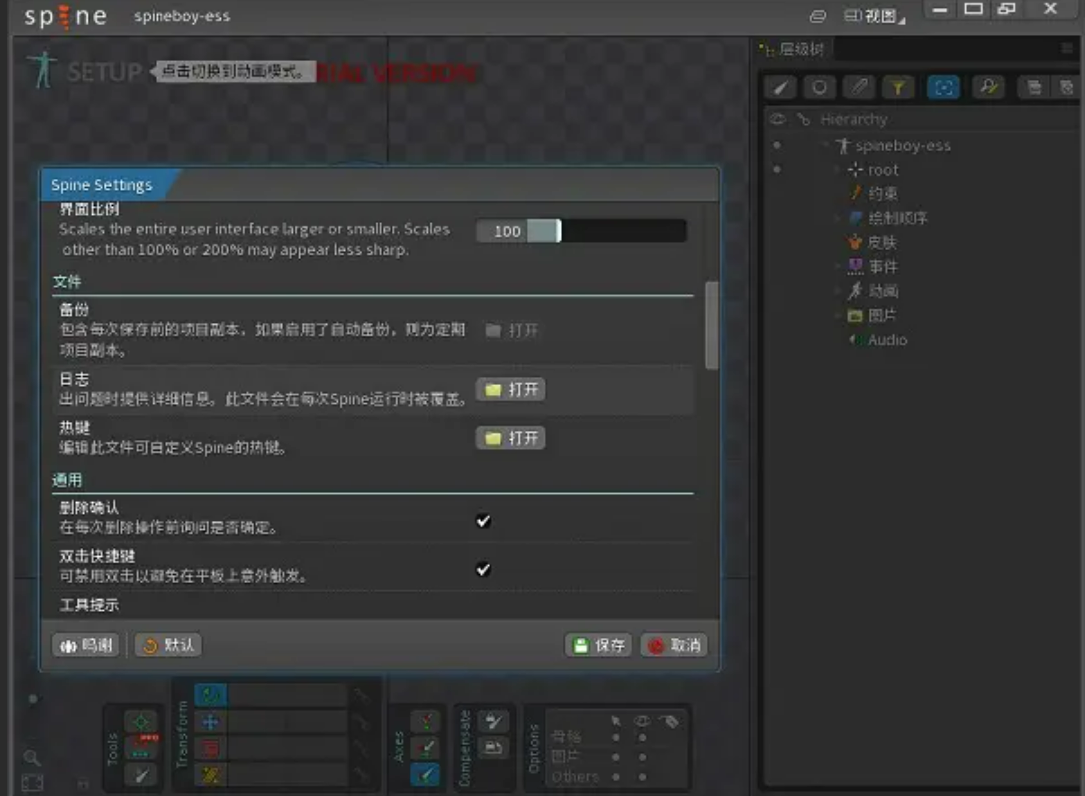Reset settings with the 默认 button

(168, 645)
